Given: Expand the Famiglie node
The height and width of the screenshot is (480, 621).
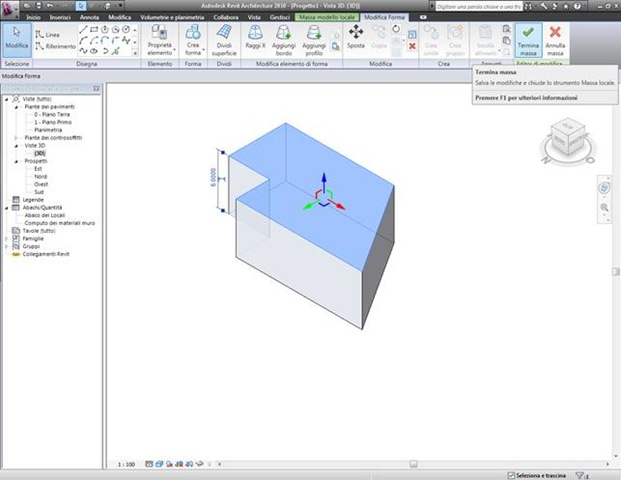Looking at the screenshot, I should [6, 238].
